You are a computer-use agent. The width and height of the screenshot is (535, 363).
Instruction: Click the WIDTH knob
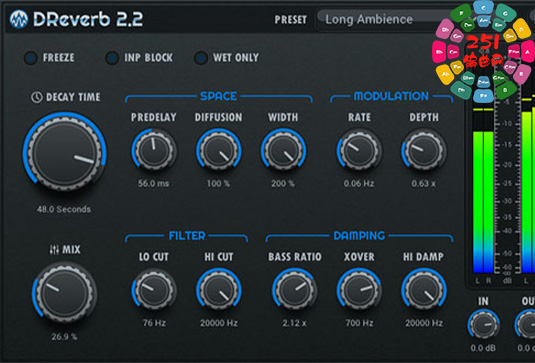pyautogui.click(x=283, y=150)
